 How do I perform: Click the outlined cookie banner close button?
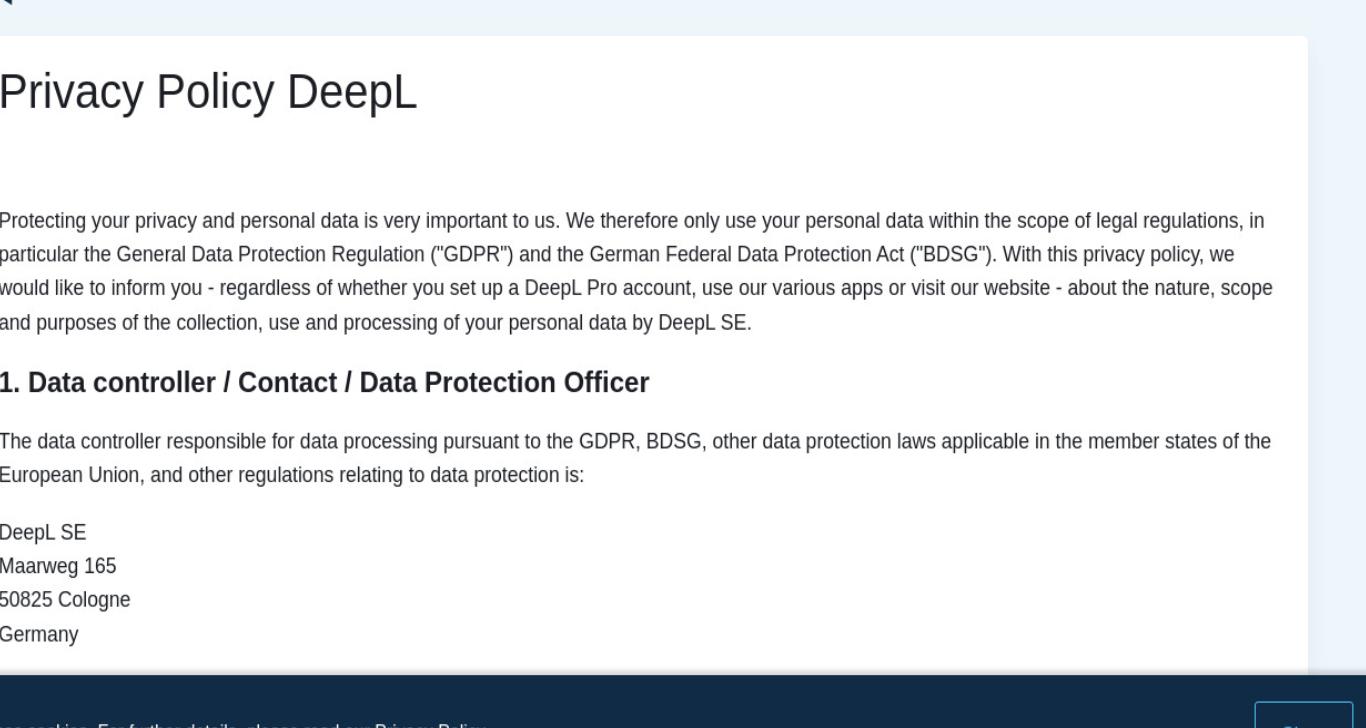[x=1303, y=715]
